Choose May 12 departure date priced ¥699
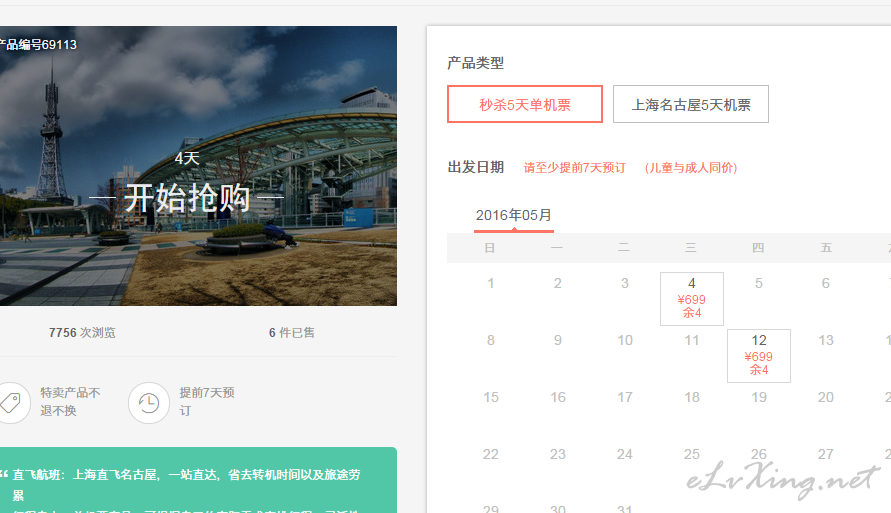 pos(759,356)
